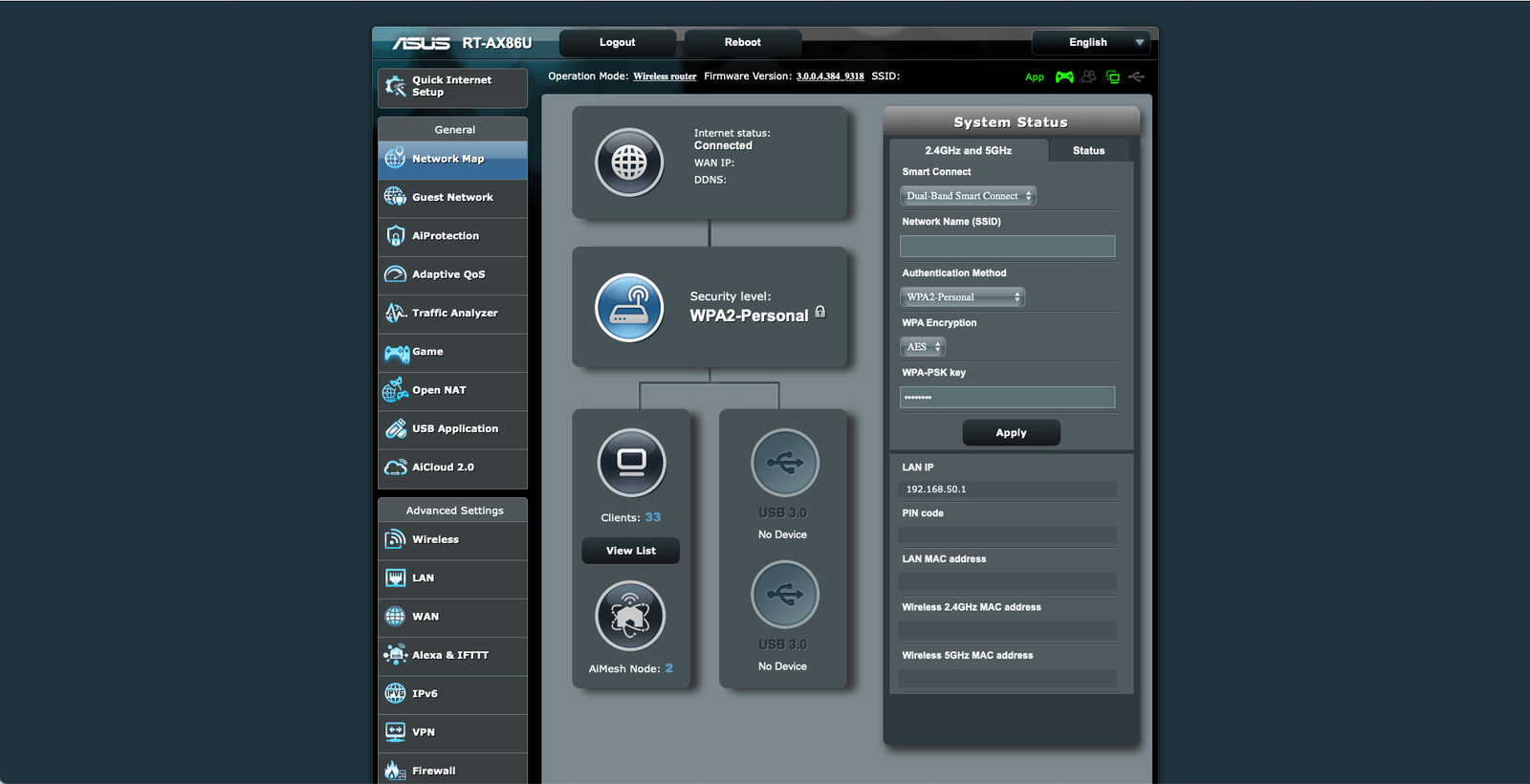This screenshot has width=1530, height=784.
Task: Open the Adaptive QoS gauge icon
Action: click(395, 274)
